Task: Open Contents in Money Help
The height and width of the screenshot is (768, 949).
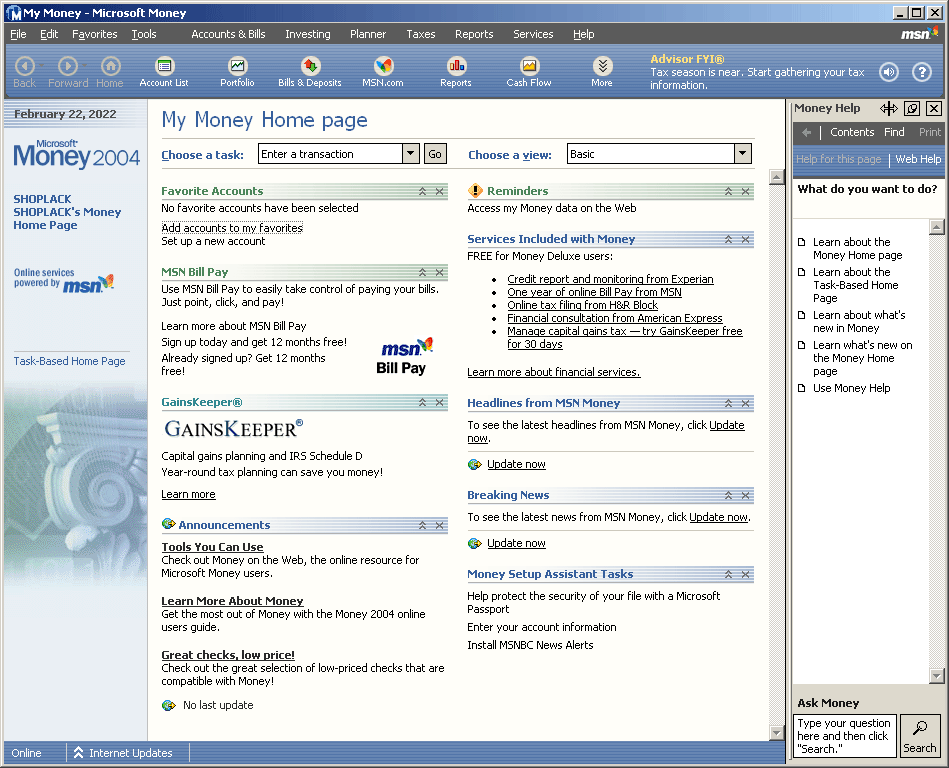Action: (852, 132)
